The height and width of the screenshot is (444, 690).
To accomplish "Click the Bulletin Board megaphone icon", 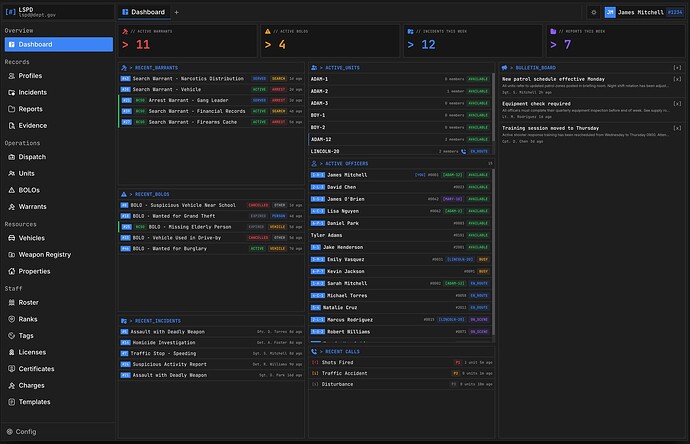I will coord(505,68).
